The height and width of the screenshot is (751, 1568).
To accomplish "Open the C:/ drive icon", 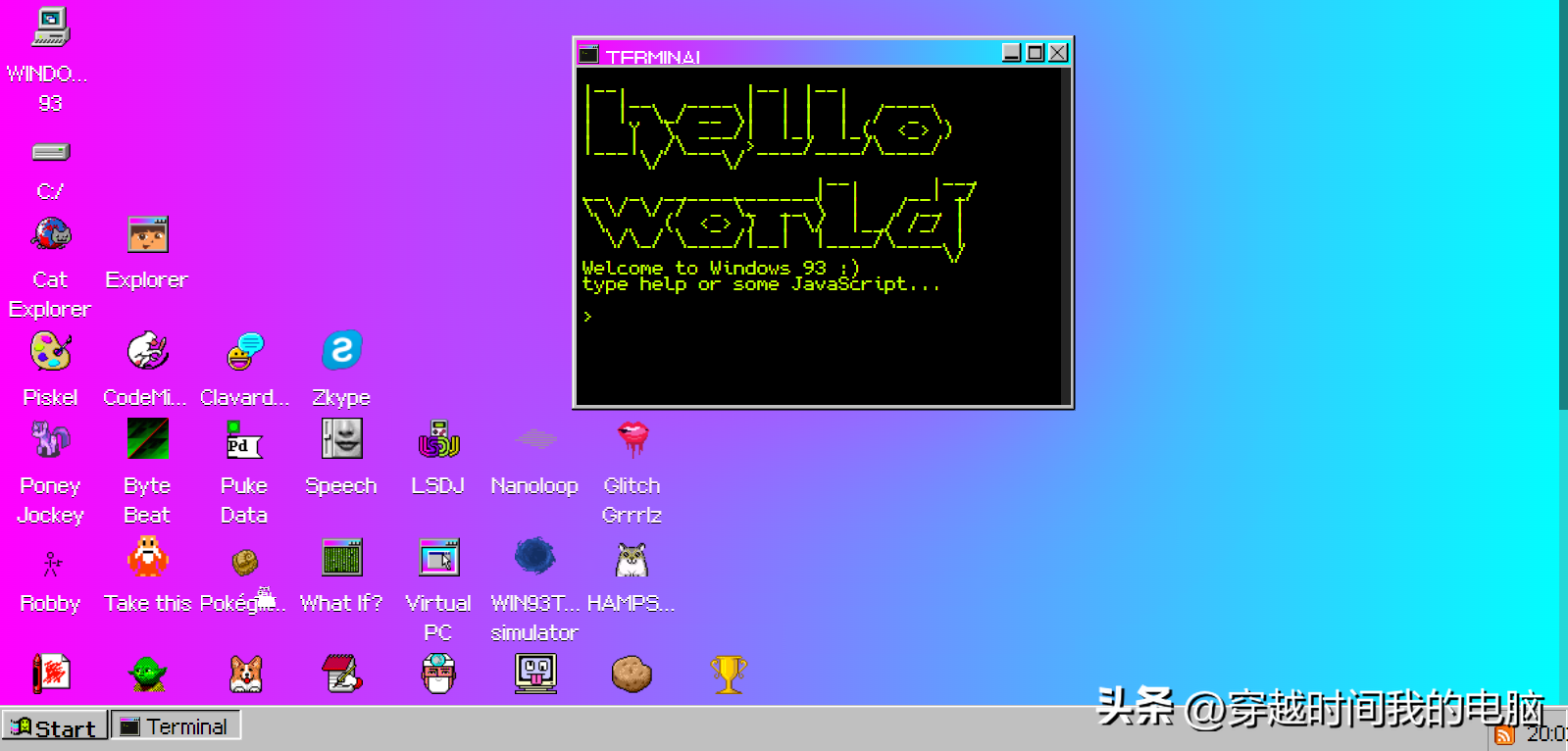I will click(x=50, y=152).
